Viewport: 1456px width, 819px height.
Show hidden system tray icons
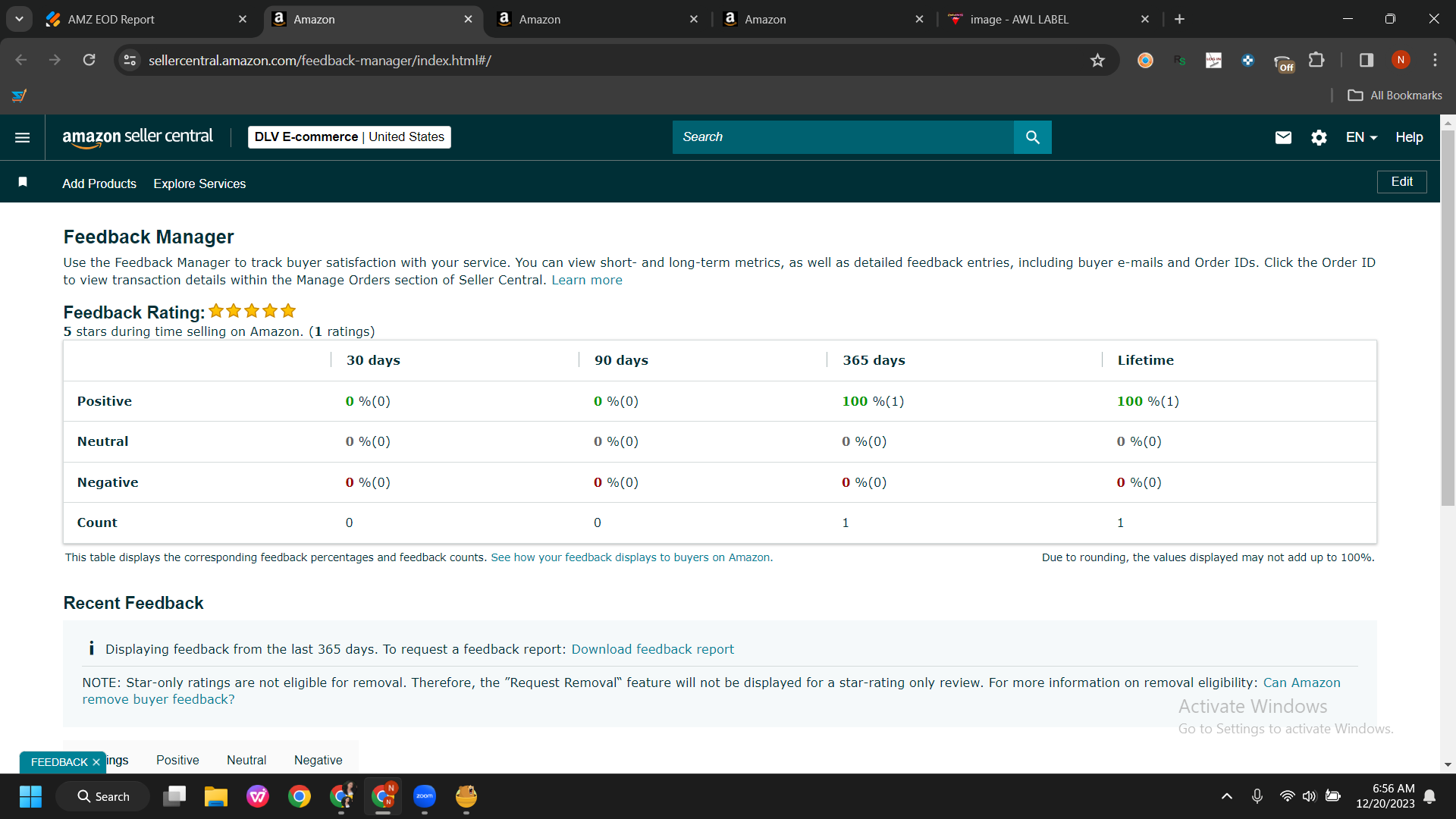1226,796
